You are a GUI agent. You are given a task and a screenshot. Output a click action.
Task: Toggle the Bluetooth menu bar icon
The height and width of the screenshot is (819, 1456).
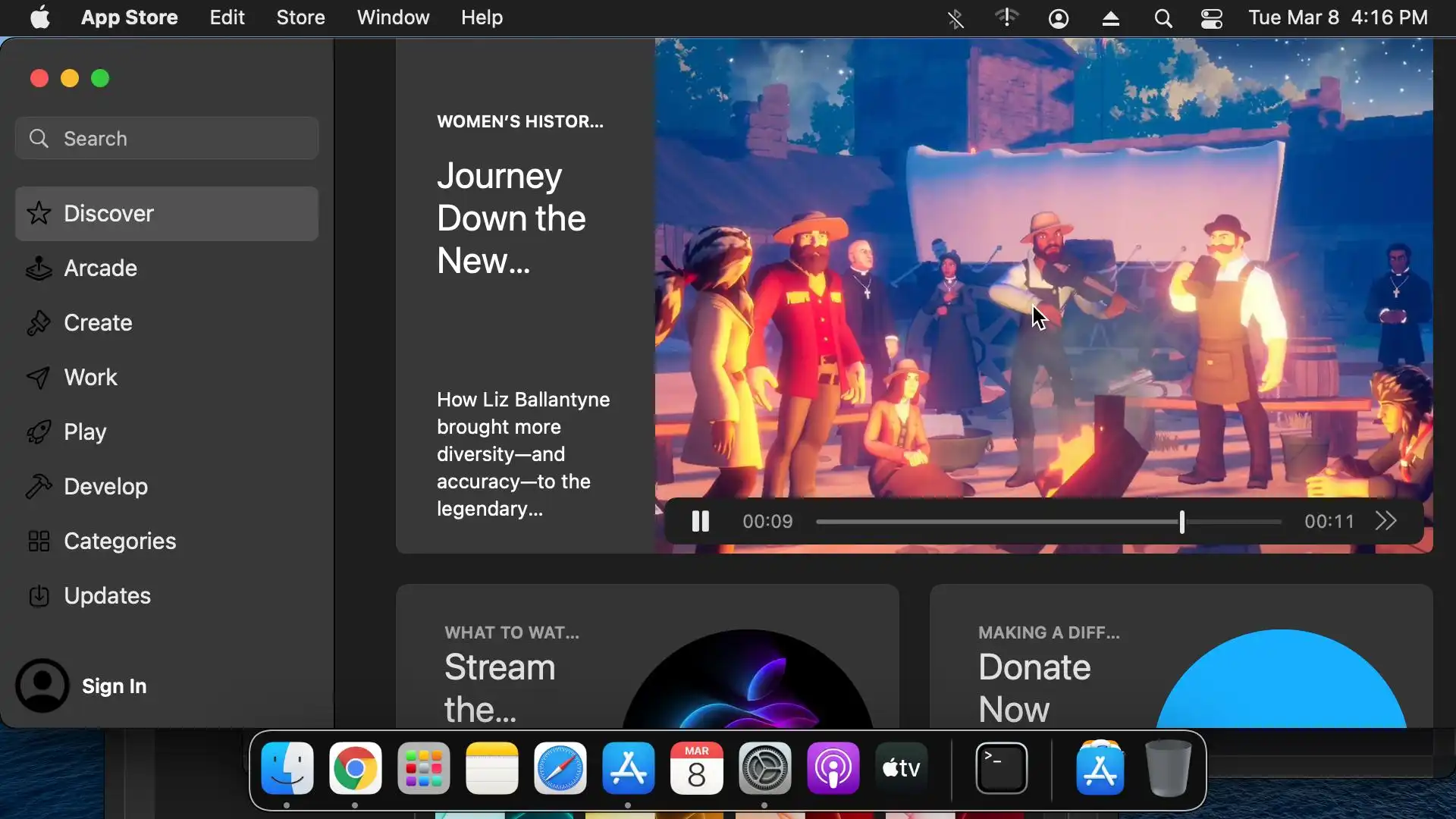pyautogui.click(x=955, y=18)
